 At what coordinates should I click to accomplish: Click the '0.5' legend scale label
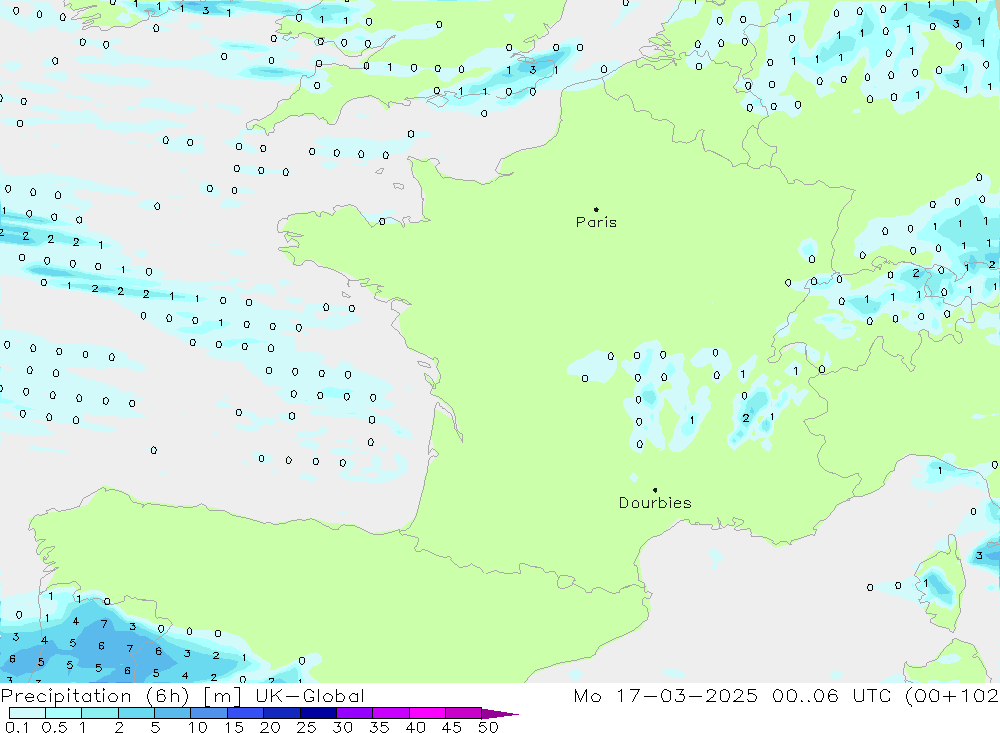(54, 727)
